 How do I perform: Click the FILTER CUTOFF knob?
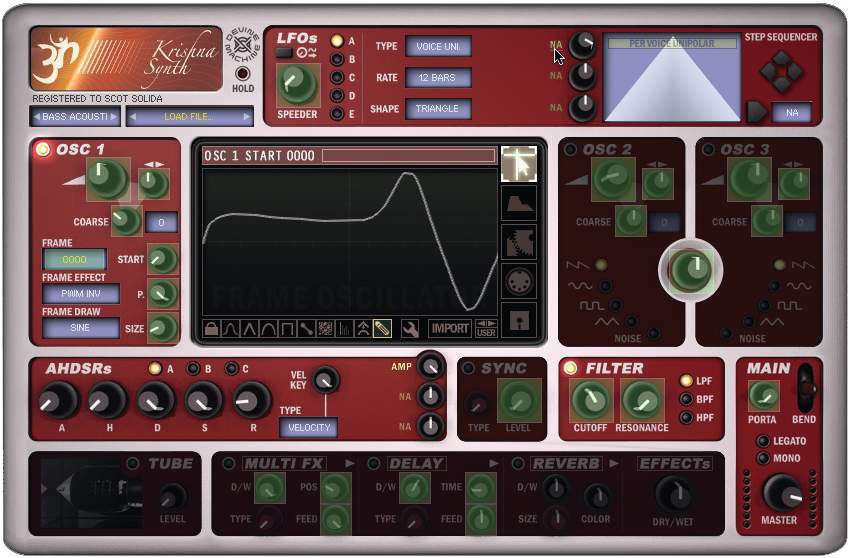[x=590, y=401]
